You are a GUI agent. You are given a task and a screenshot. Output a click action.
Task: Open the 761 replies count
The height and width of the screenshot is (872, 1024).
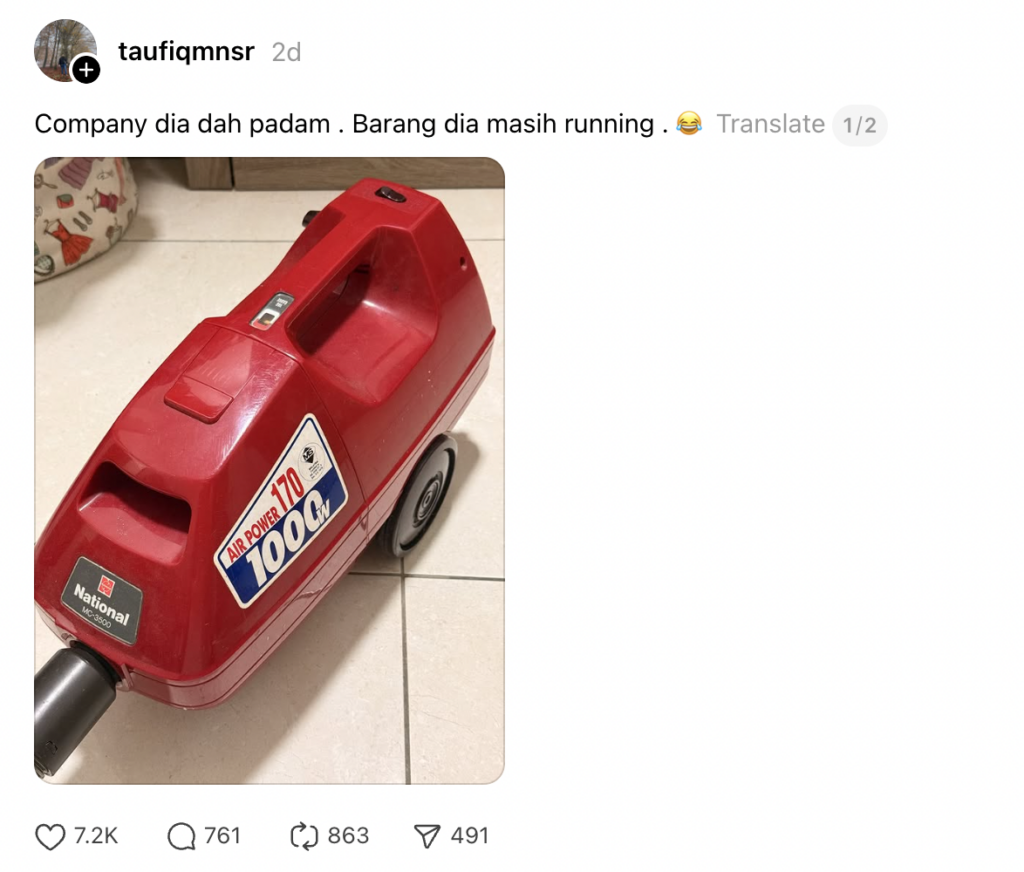[222, 835]
